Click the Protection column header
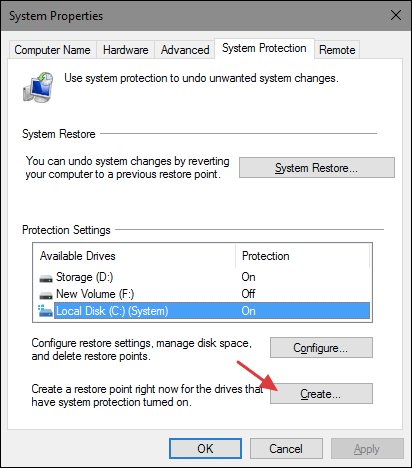The image size is (413, 469). [302, 256]
